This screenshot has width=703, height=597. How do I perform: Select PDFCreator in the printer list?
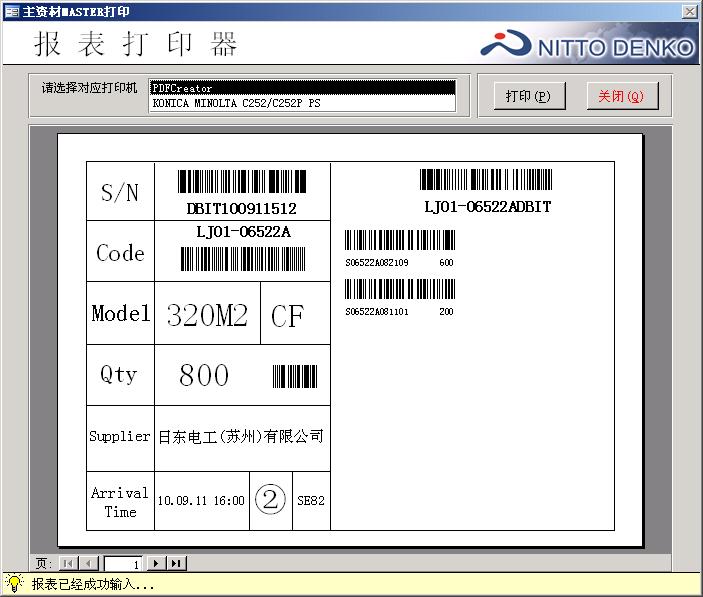303,88
